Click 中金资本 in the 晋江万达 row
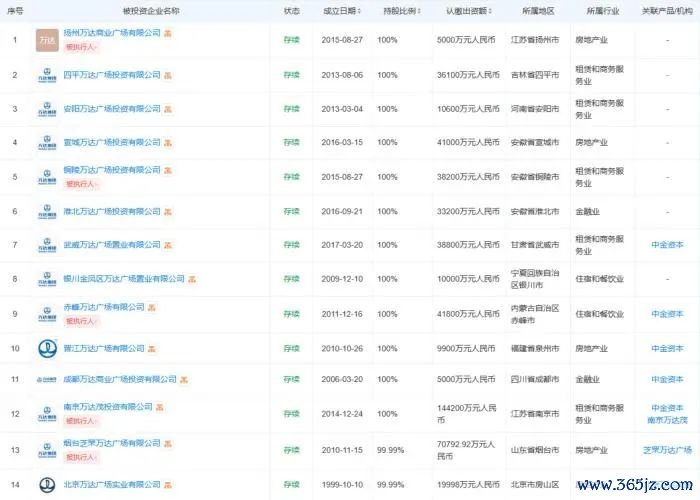The height and width of the screenshot is (500, 700). point(667,348)
